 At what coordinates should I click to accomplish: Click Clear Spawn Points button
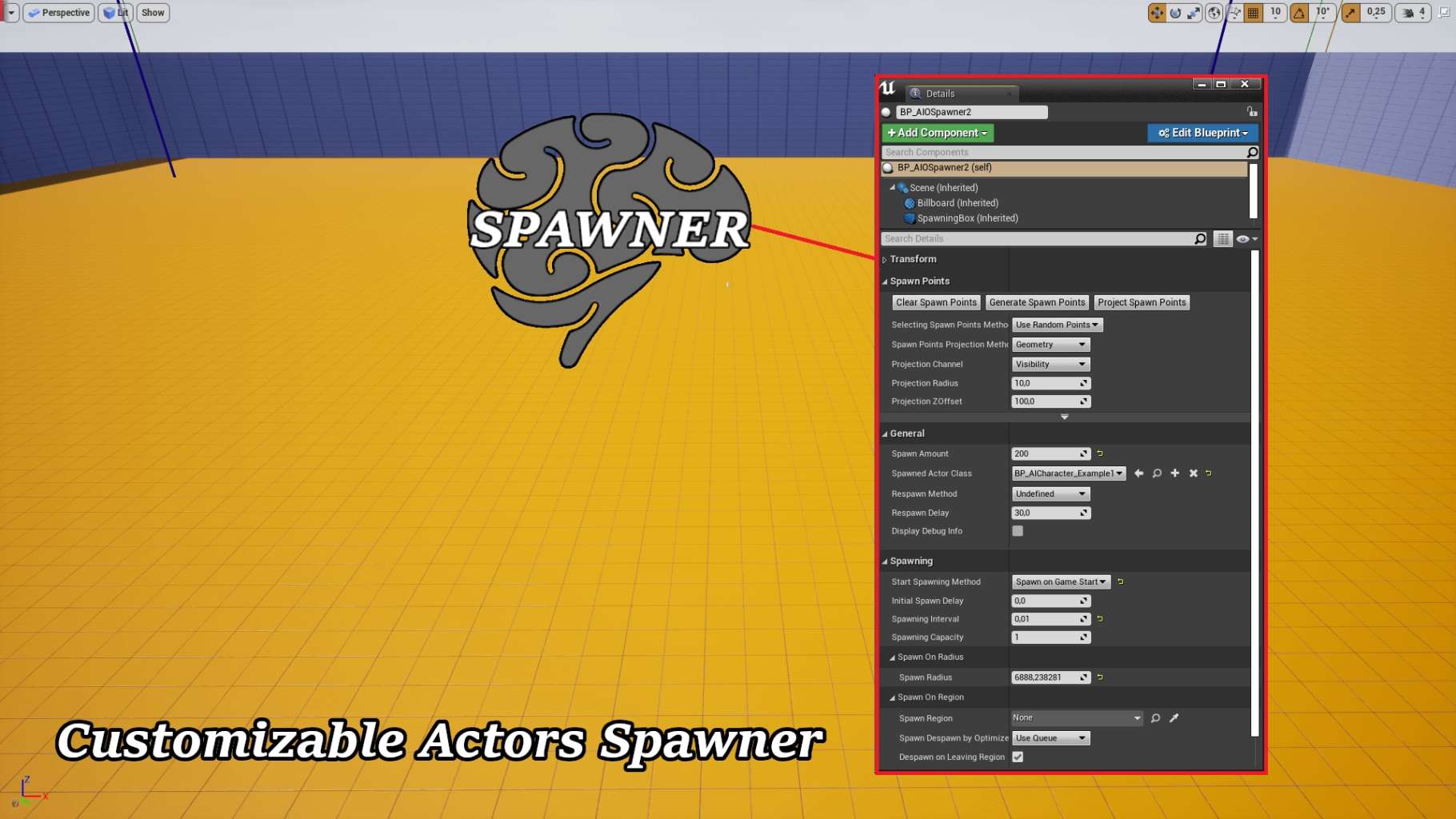point(936,302)
